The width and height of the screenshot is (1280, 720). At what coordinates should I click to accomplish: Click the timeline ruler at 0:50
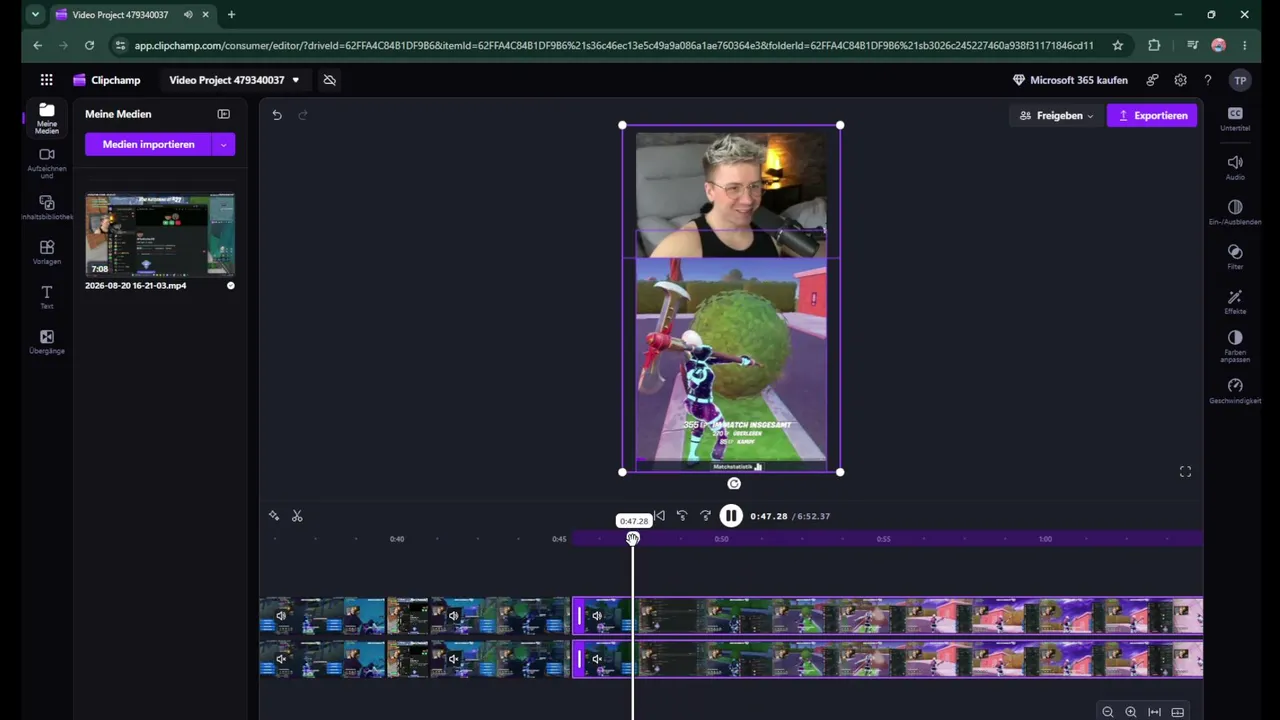tap(721, 539)
